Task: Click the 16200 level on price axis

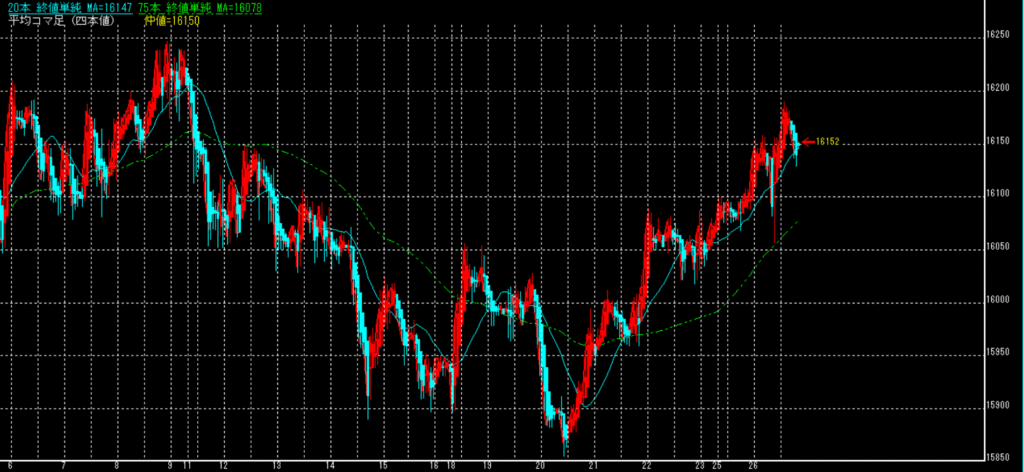Action: 996,88
